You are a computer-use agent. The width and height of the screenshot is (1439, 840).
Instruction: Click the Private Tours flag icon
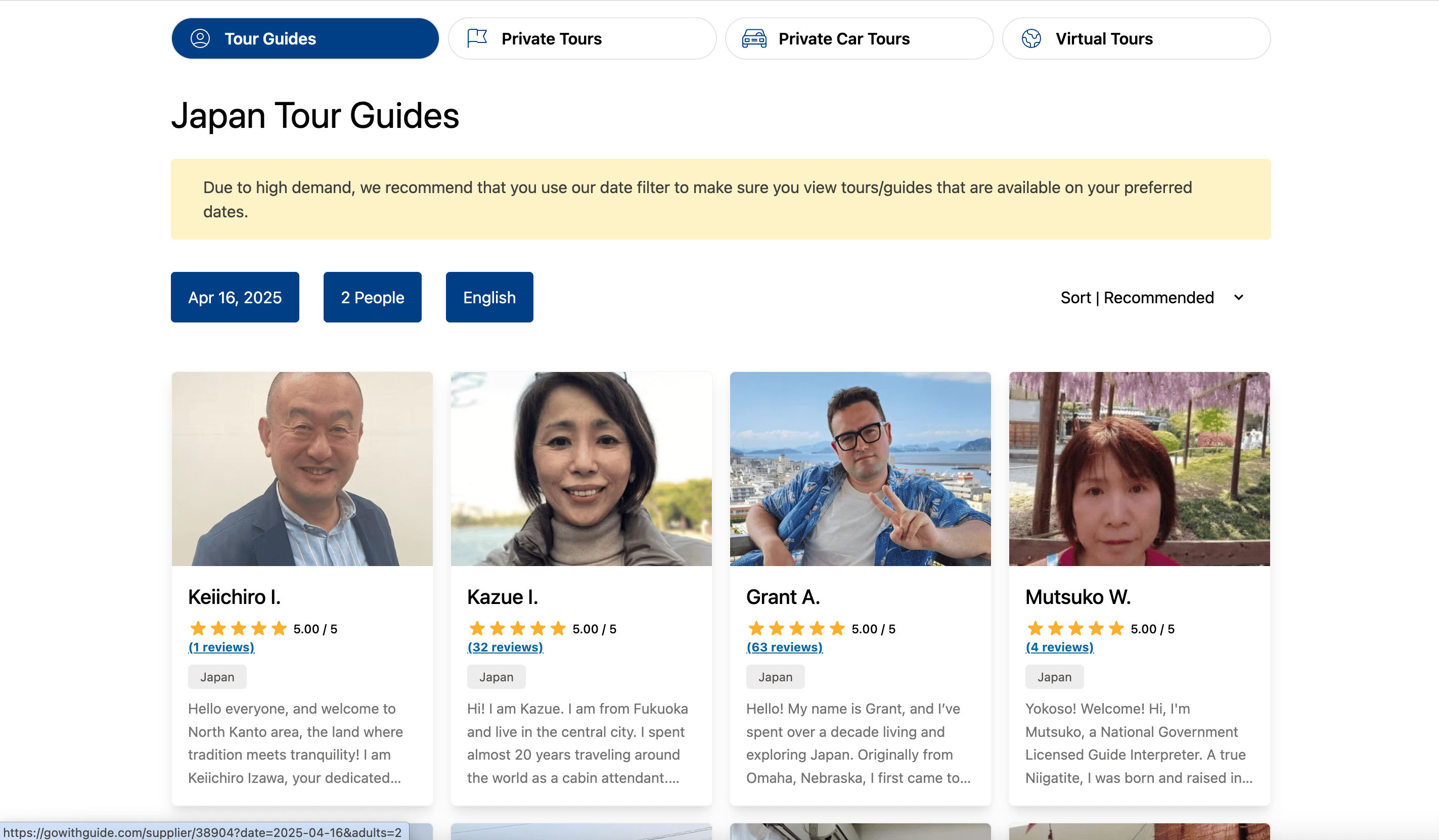coord(477,38)
